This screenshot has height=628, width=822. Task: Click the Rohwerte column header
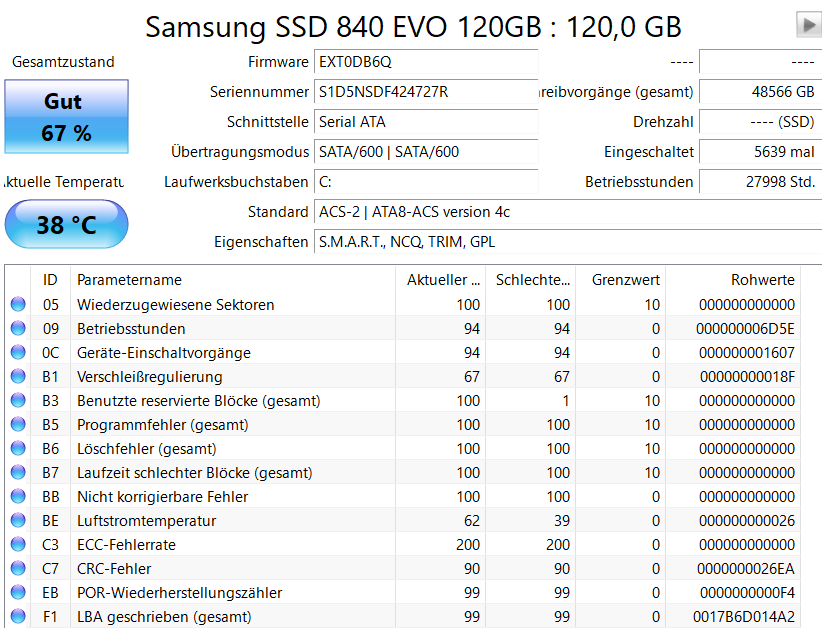tap(733, 279)
